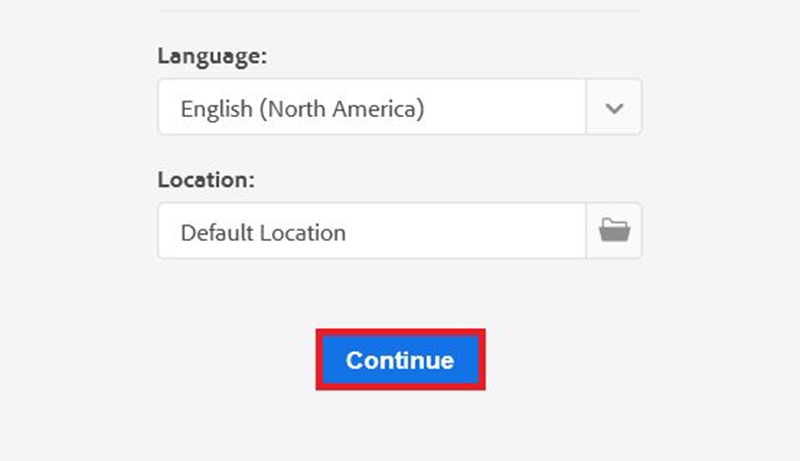Click the Continue button
The width and height of the screenshot is (800, 461).
(401, 360)
